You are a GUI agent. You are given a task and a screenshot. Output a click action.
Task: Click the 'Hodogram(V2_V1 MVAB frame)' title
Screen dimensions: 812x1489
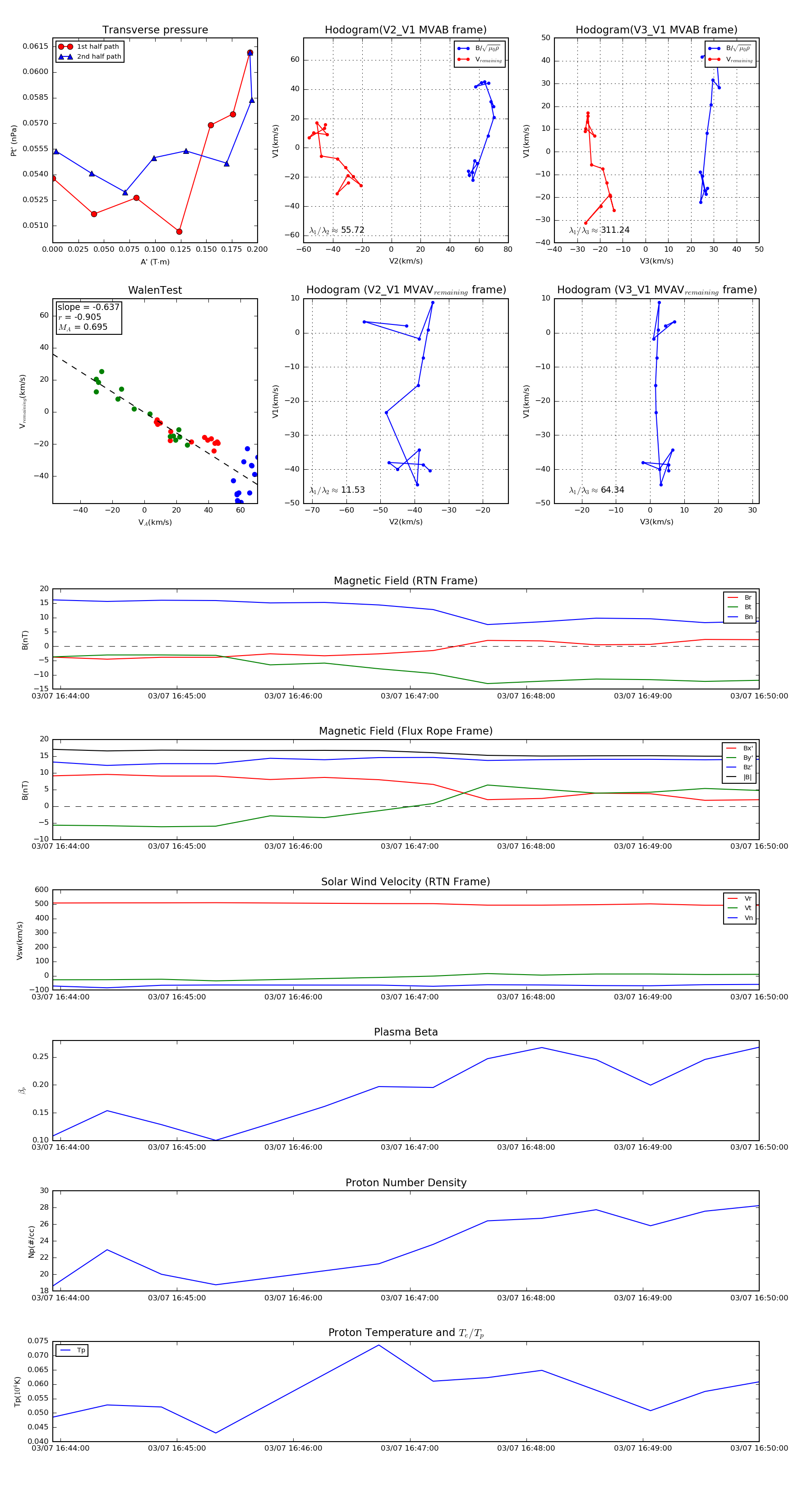pos(406,29)
